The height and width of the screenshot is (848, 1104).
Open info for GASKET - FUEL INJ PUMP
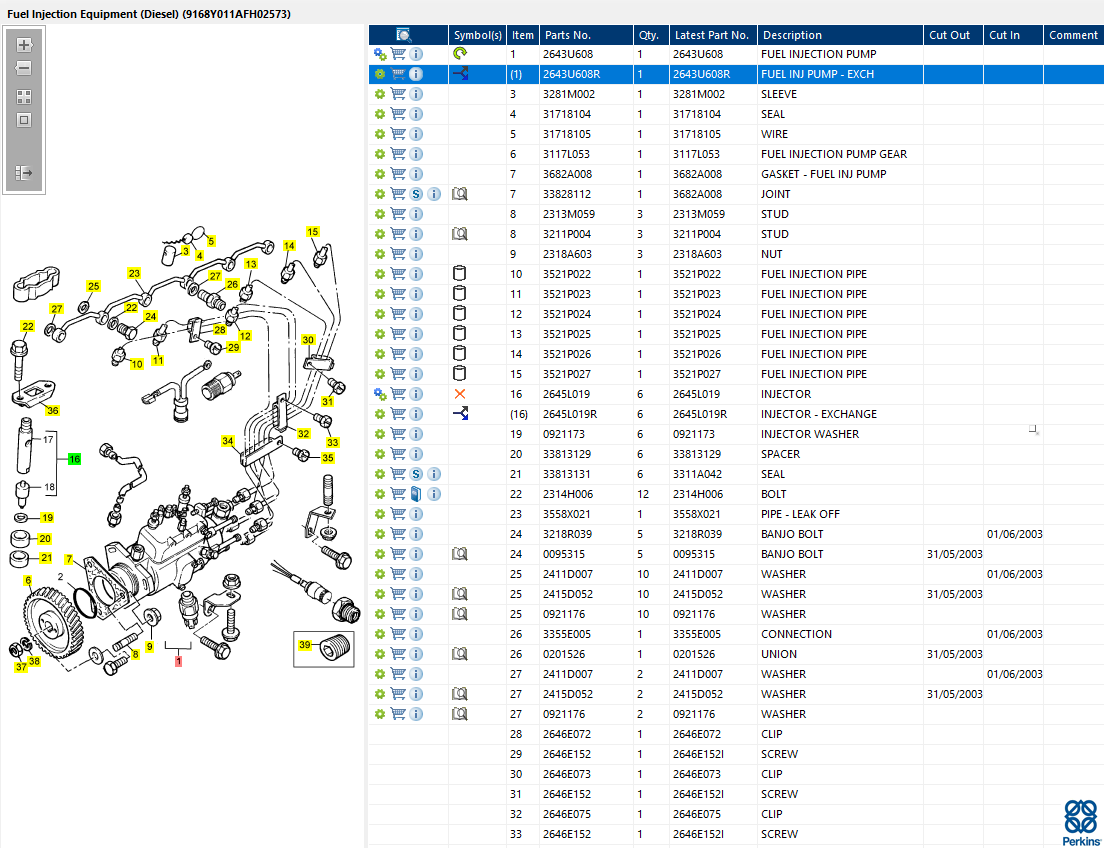(416, 174)
